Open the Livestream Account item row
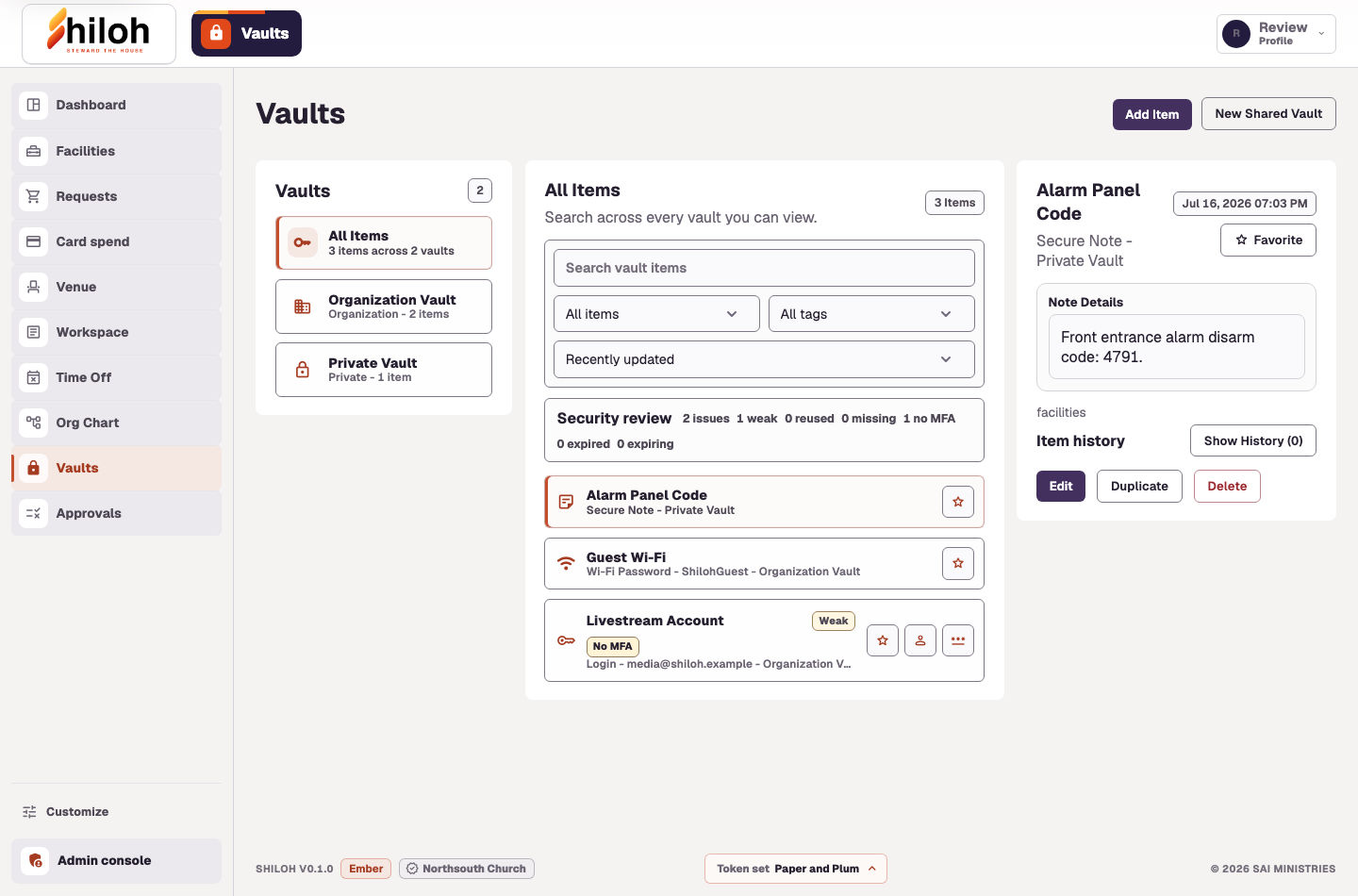This screenshot has width=1358, height=896. click(764, 640)
